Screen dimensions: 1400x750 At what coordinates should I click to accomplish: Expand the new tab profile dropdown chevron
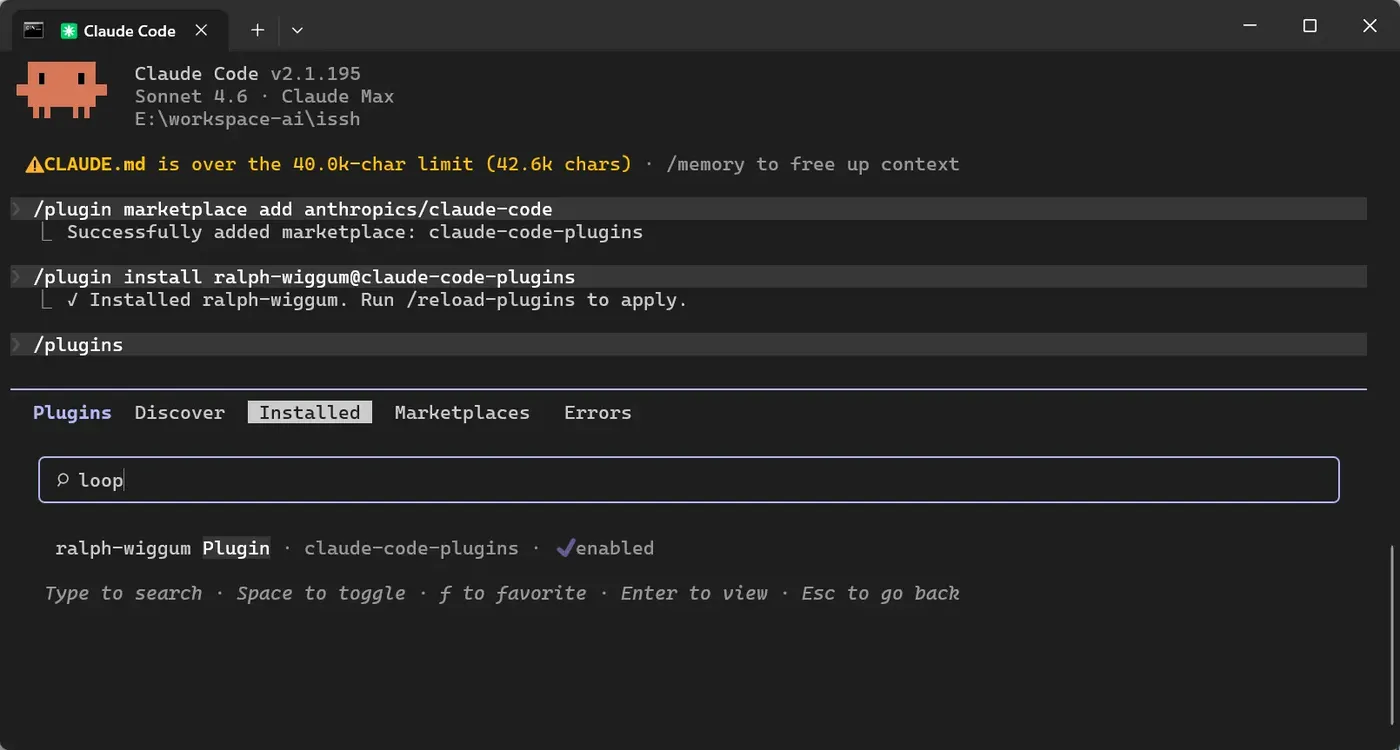coord(297,30)
